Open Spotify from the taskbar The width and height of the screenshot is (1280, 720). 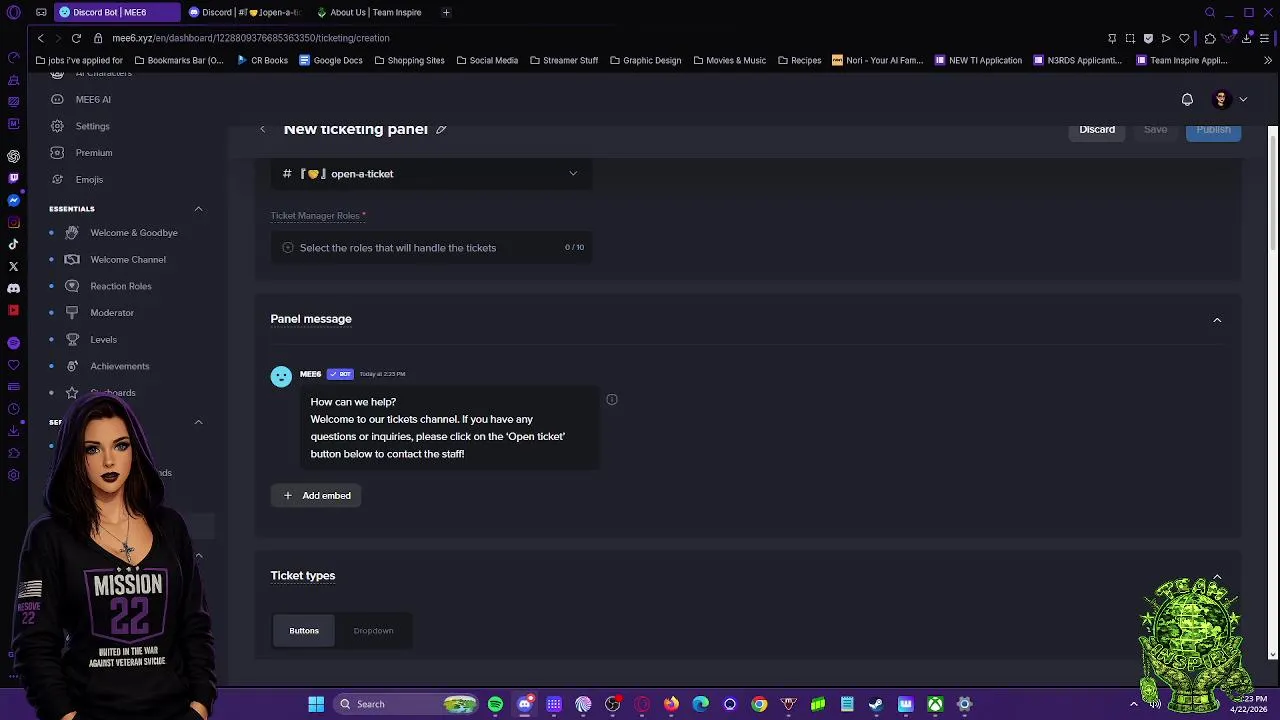click(495, 704)
